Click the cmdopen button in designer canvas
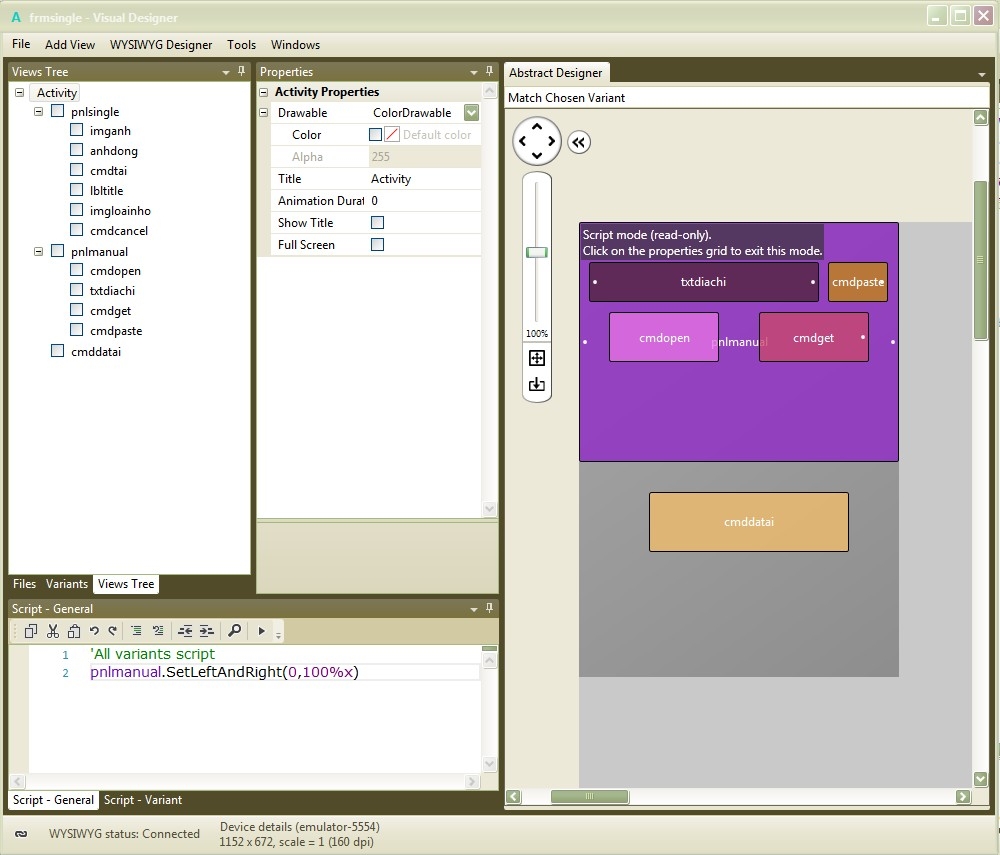The height and width of the screenshot is (855, 1000). (664, 338)
